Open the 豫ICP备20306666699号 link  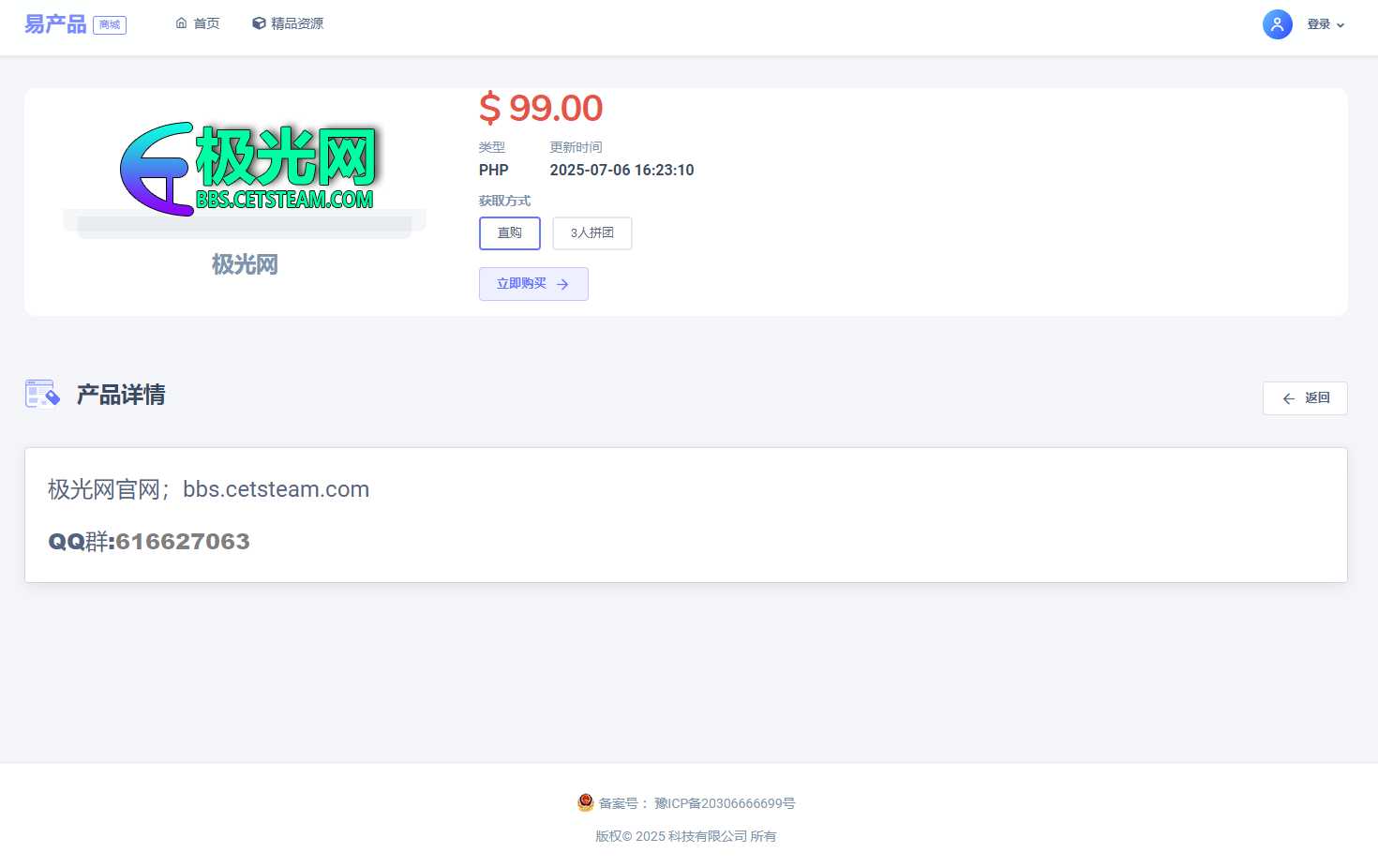[x=725, y=803]
